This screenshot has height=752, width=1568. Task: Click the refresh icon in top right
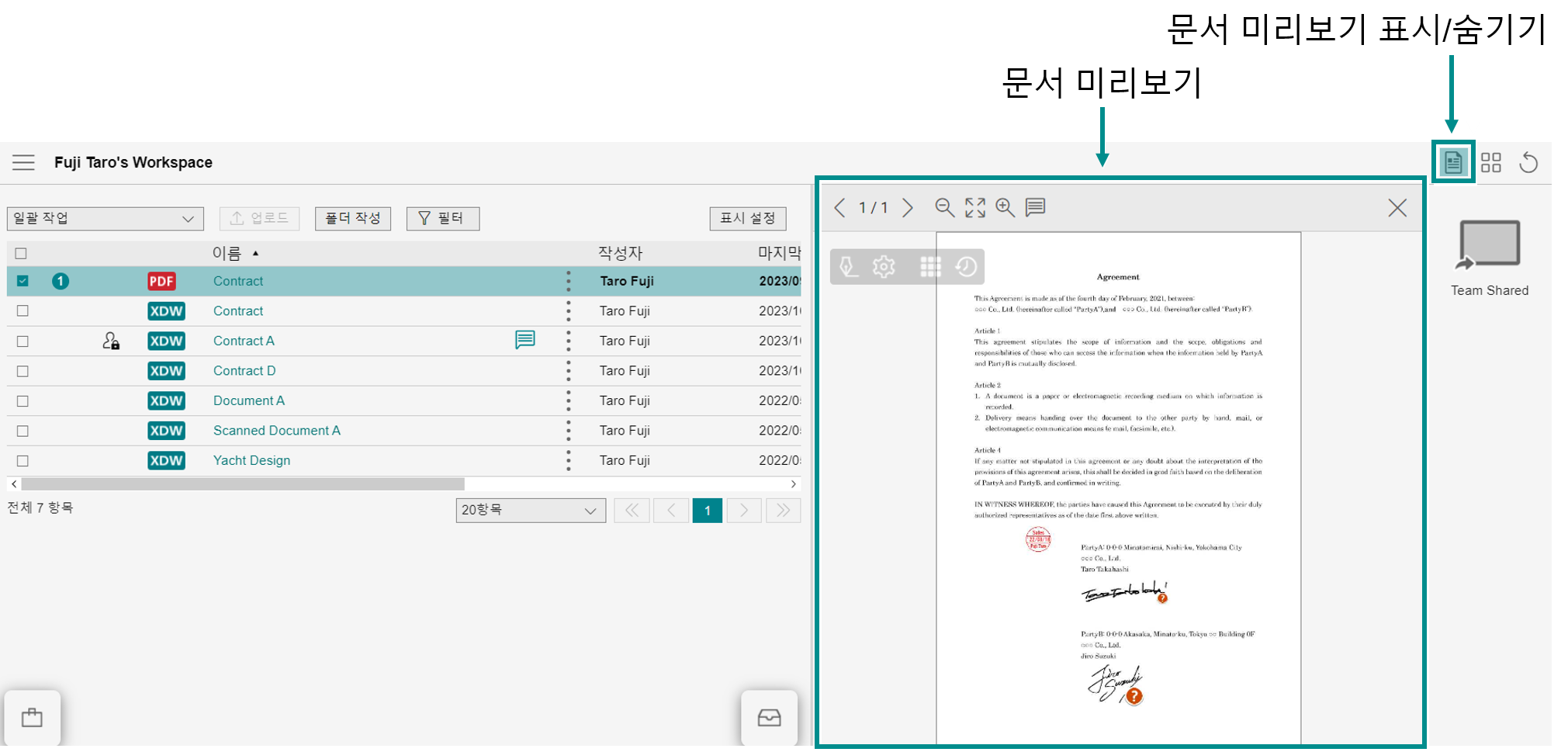point(1528,162)
